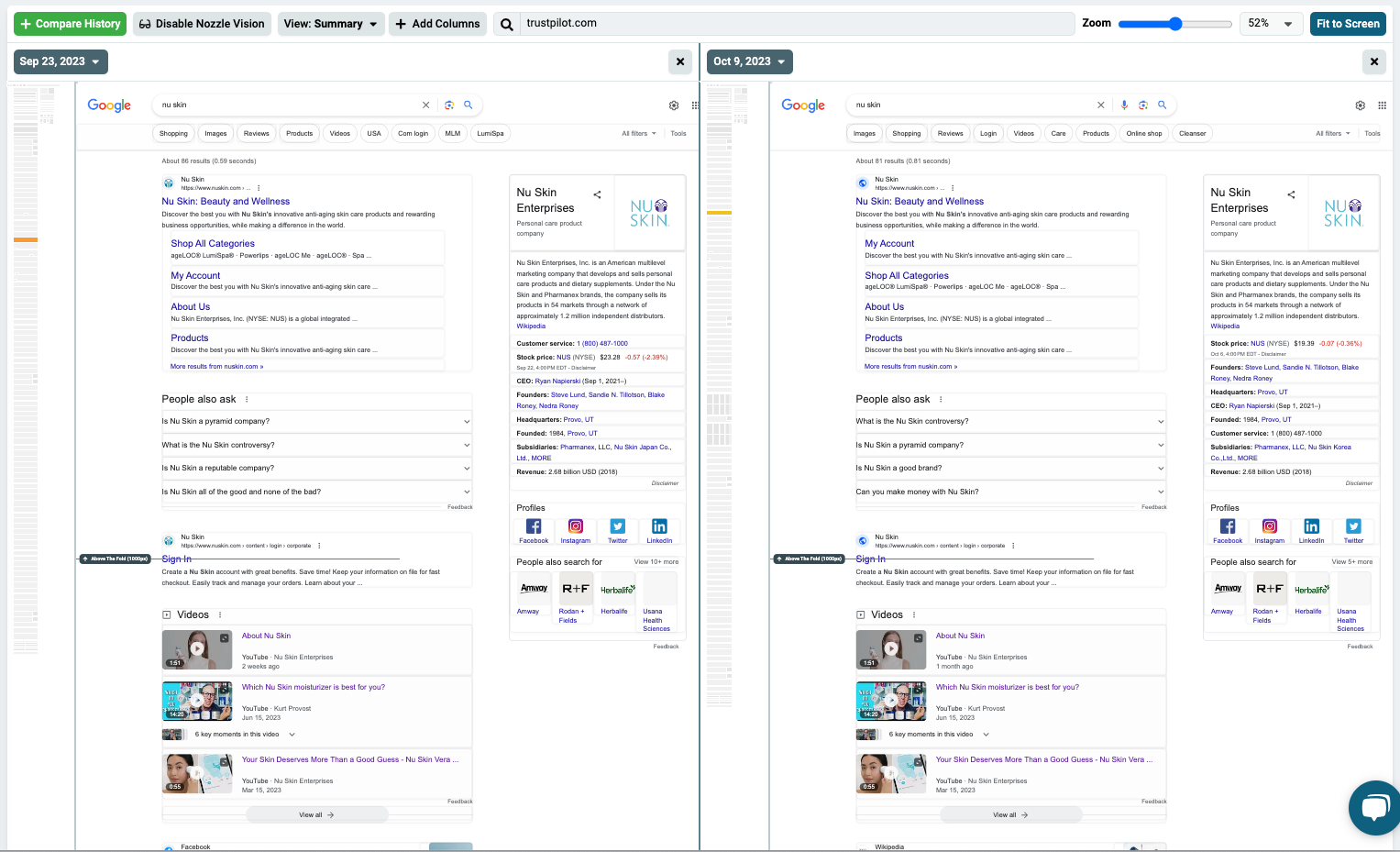Click the Fit to Screen button
Screen dimensions: 1400x852
point(1347,24)
